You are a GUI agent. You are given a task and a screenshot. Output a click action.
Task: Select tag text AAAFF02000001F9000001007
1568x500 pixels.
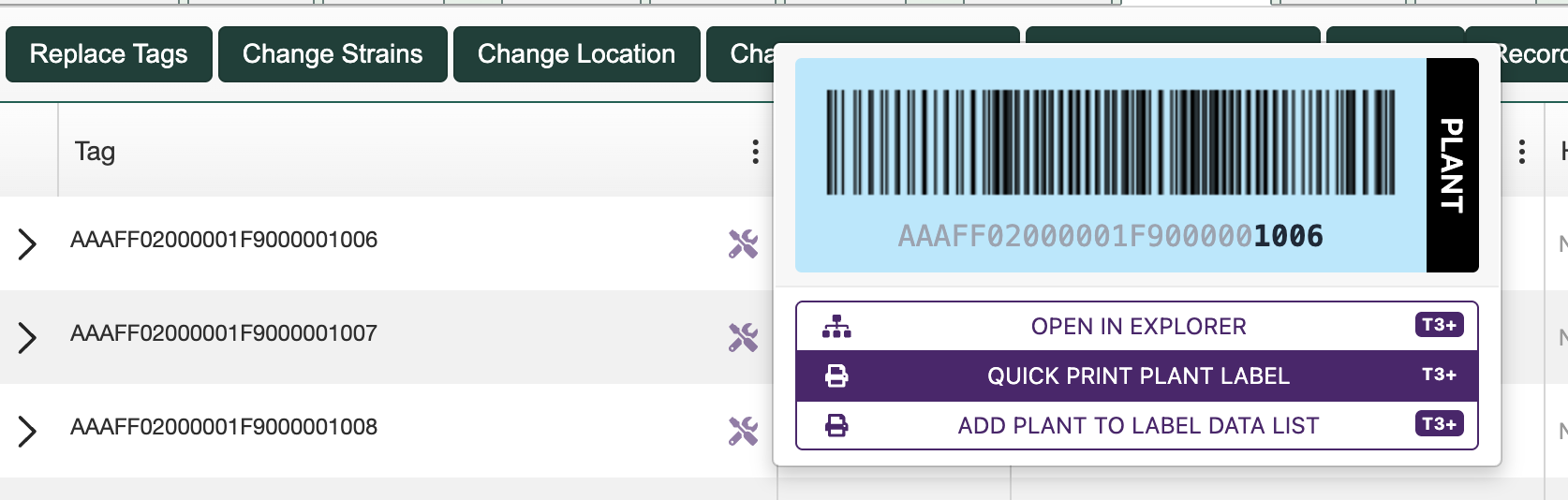point(224,333)
